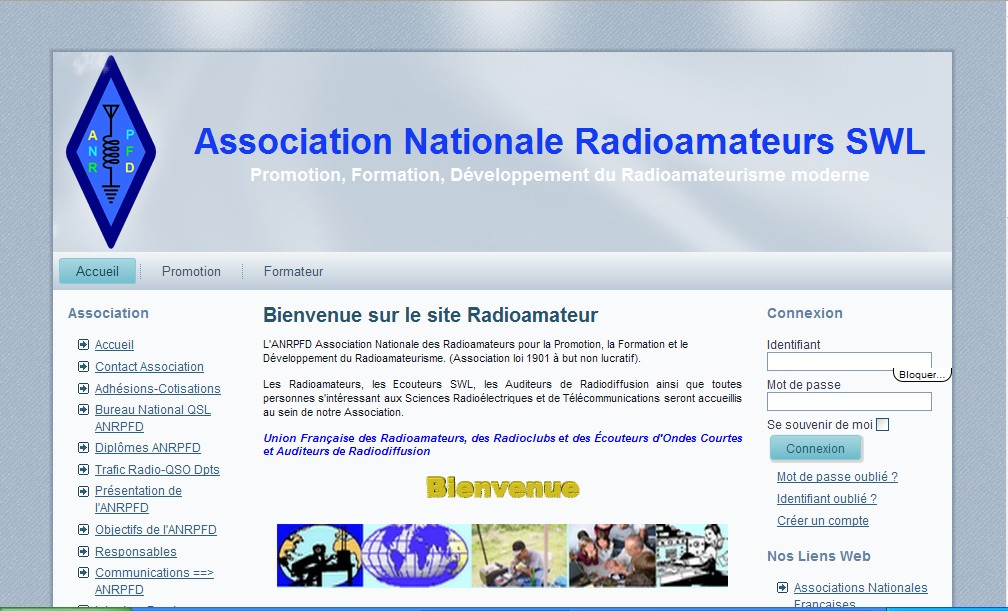Screen dimensions: 1008x611
Task: Open the Identifiant oublié link
Action: point(827,498)
